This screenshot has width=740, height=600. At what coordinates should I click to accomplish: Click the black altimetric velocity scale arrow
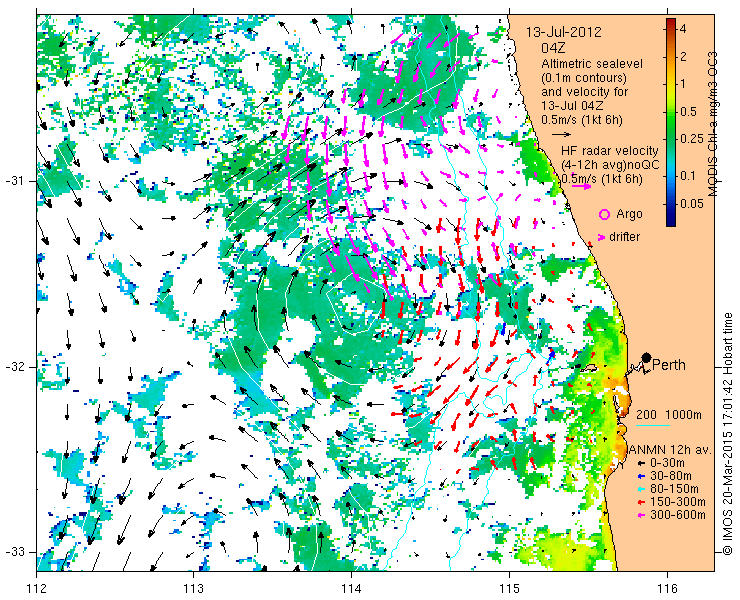click(x=561, y=135)
